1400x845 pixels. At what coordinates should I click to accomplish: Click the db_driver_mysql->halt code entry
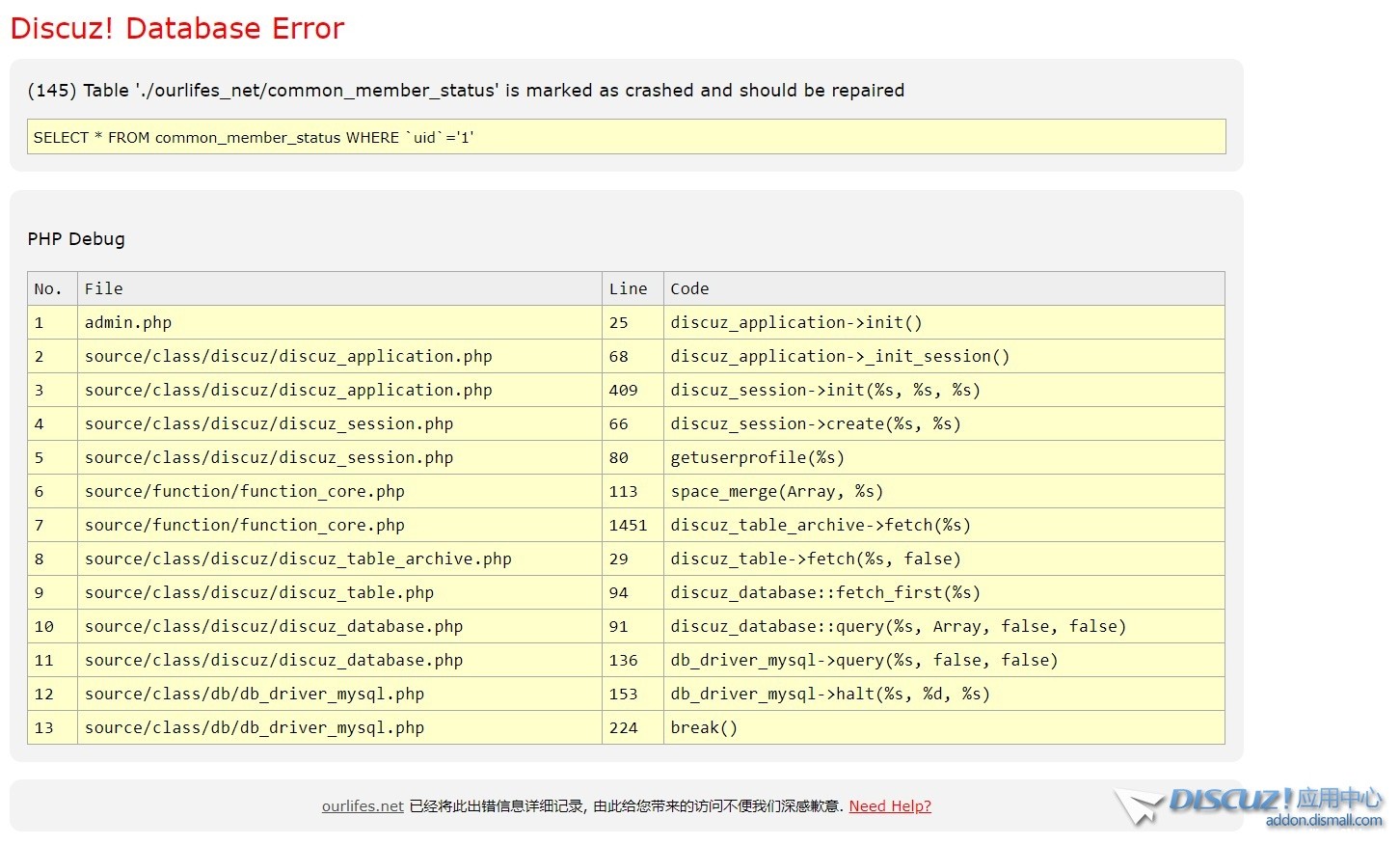[x=830, y=694]
